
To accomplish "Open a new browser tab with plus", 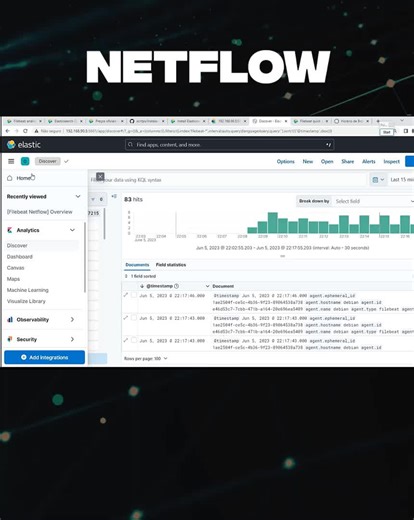I will [x=378, y=121].
